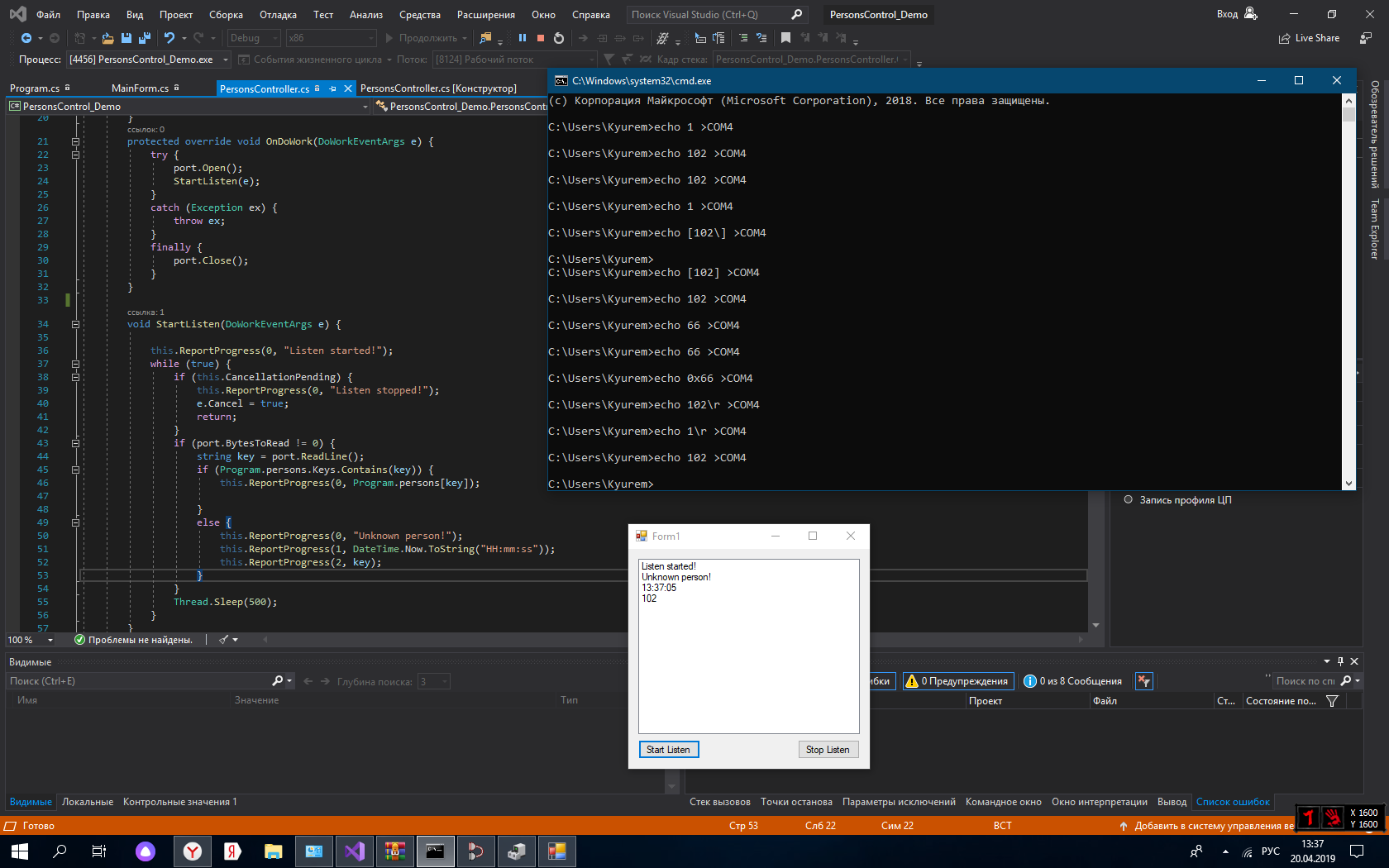Close PersonsController.cs tab
1389x868 pixels.
coord(348,88)
